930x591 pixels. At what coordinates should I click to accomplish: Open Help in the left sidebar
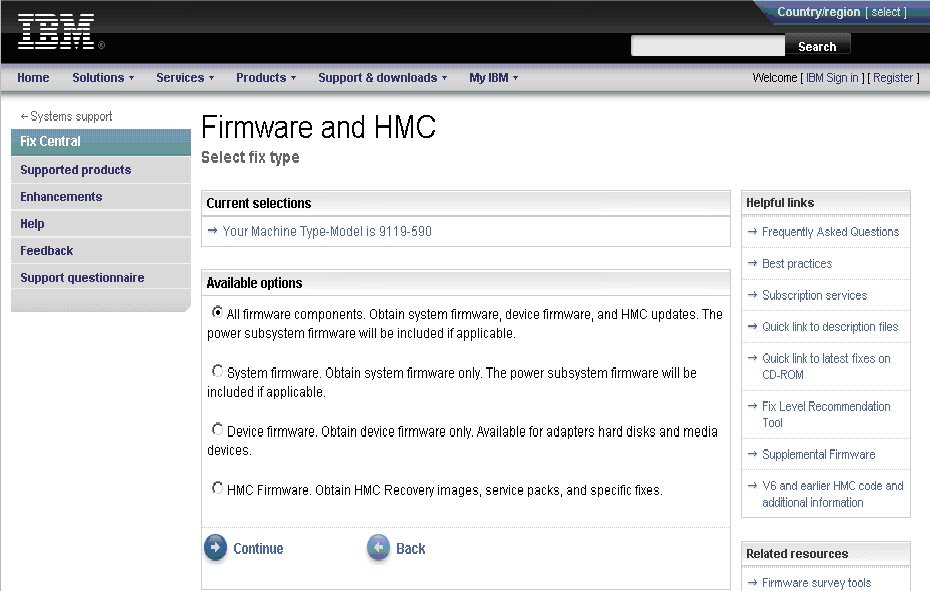point(101,224)
